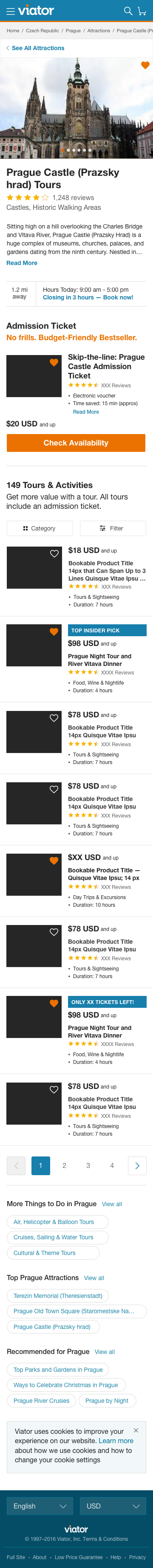Open the shopping cart icon
The width and height of the screenshot is (153, 1568).
pyautogui.click(x=142, y=11)
